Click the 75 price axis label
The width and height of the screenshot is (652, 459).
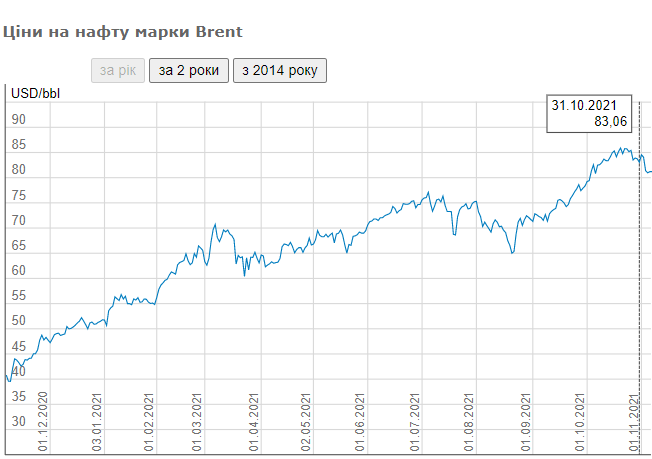pos(18,195)
